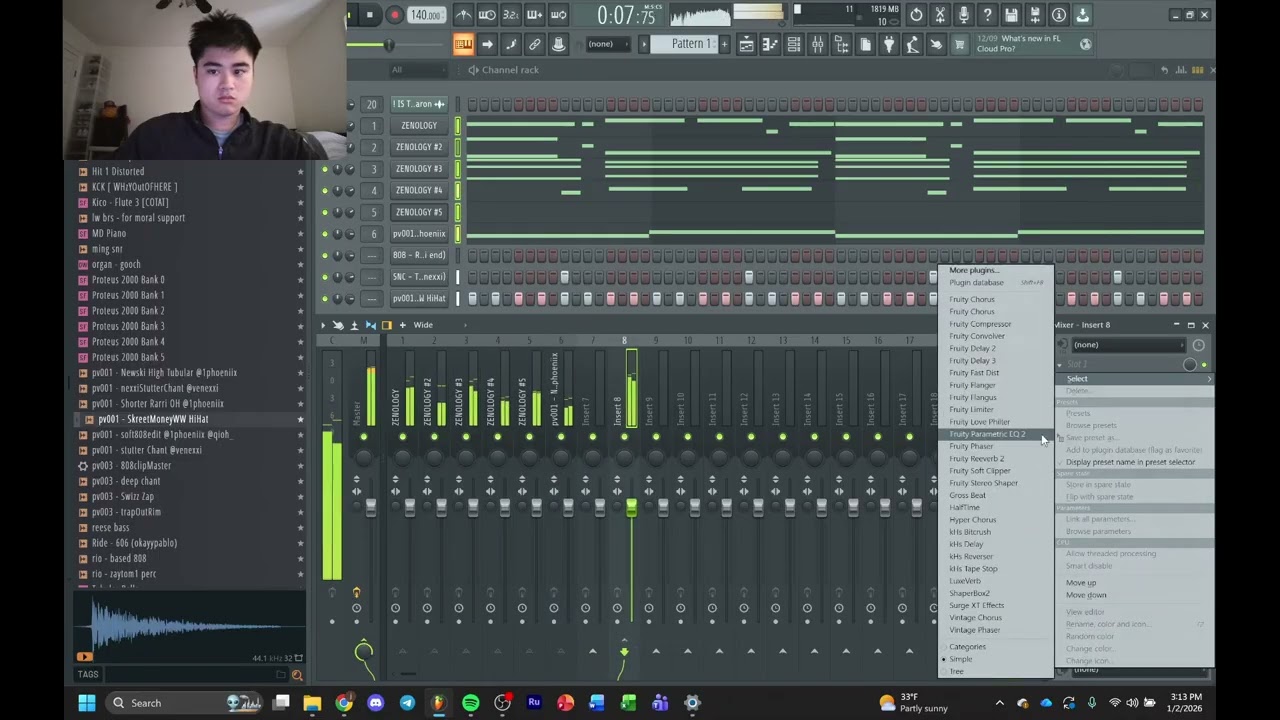1280x720 pixels.
Task: Click the microphone one-click recording icon
Action: click(964, 15)
